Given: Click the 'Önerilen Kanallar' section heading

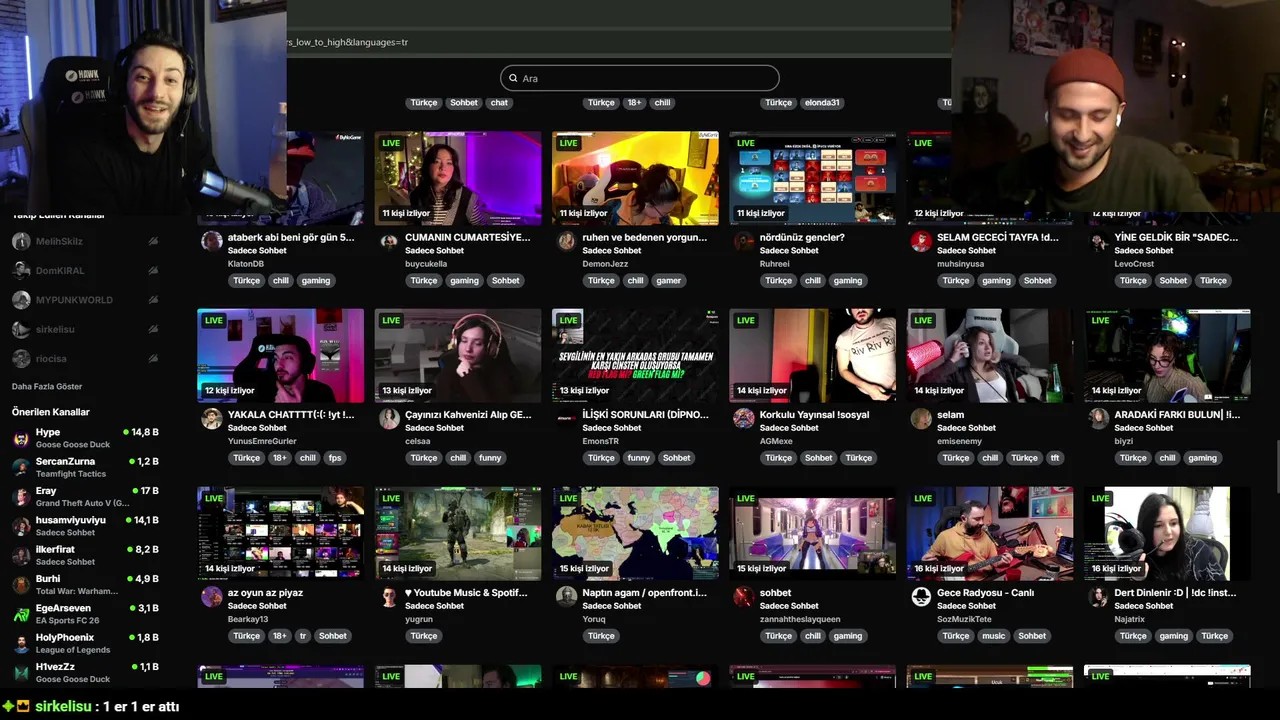Looking at the screenshot, I should coord(51,412).
